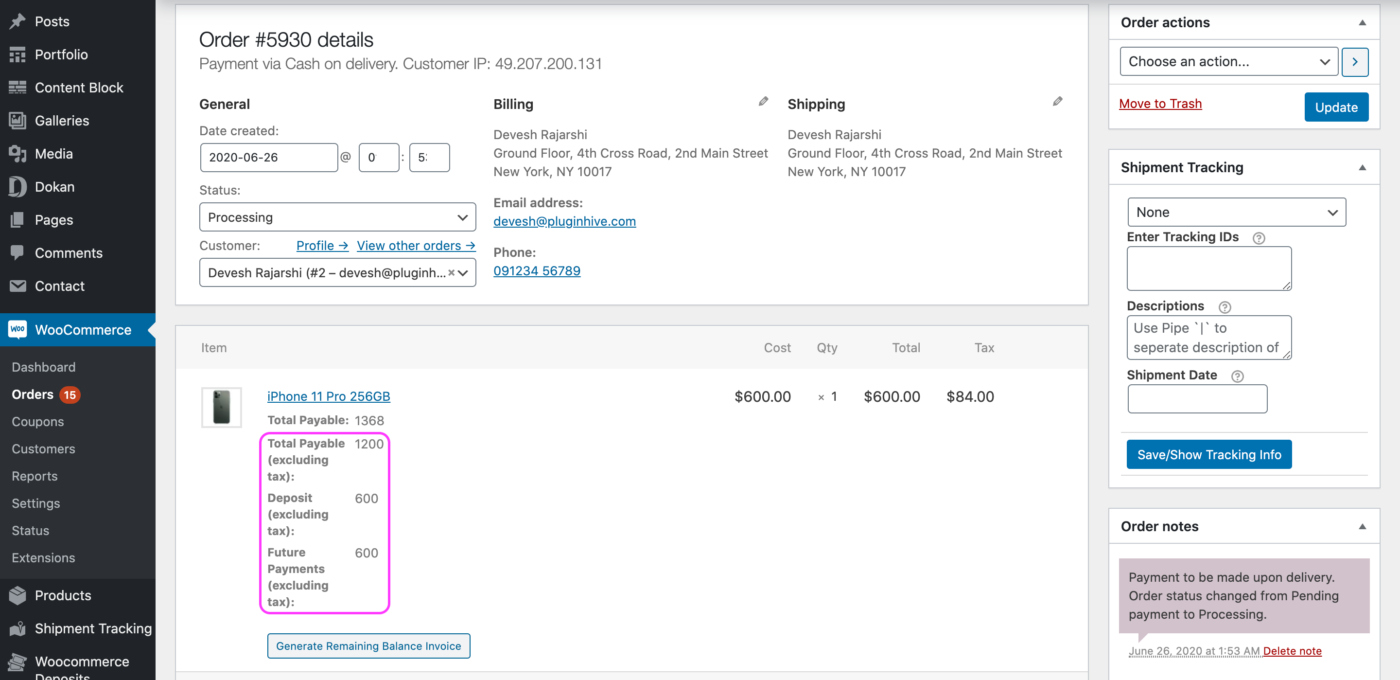Open WooCommerce Dashboard submenu item
Screen dimensions: 1400x680
click(x=44, y=367)
